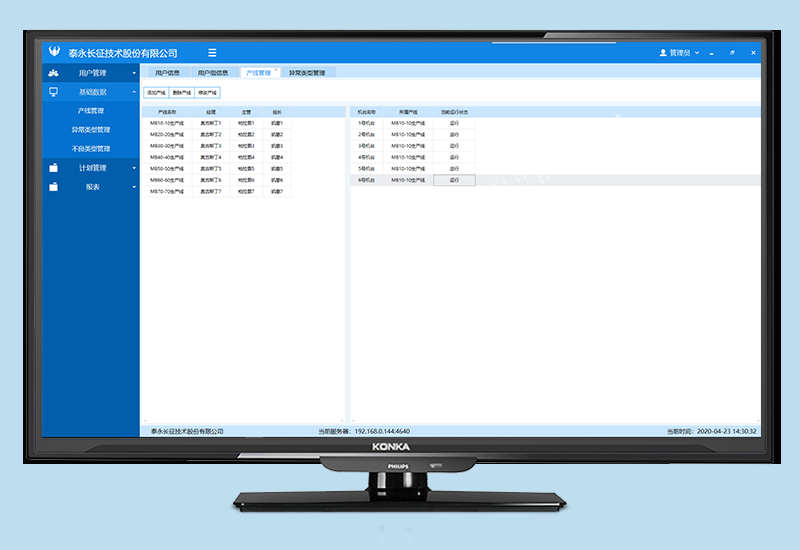Click the 删除产线 button
The image size is (800, 550).
point(181,92)
